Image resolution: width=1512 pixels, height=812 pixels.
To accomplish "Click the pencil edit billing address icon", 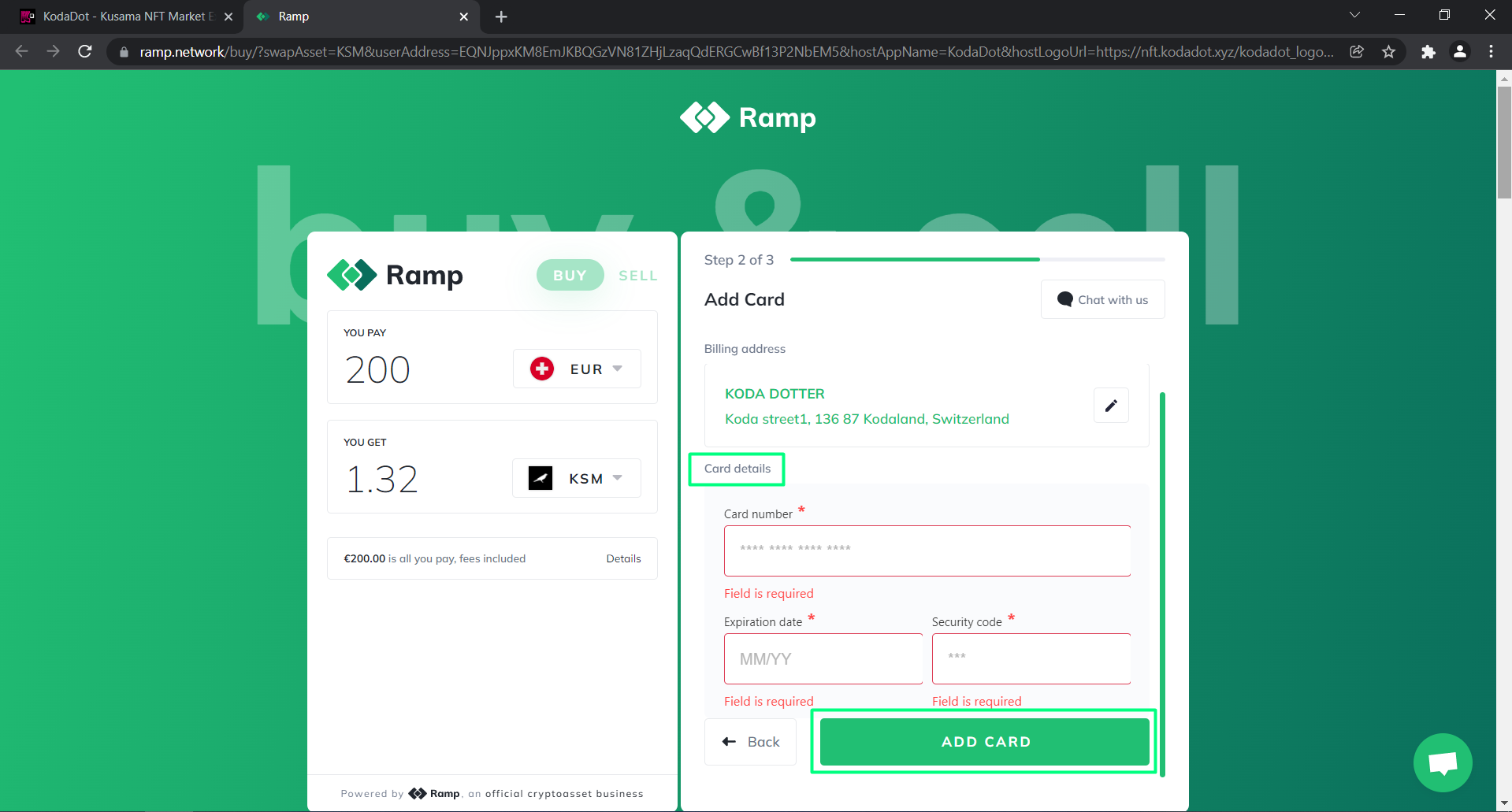I will [1111, 406].
